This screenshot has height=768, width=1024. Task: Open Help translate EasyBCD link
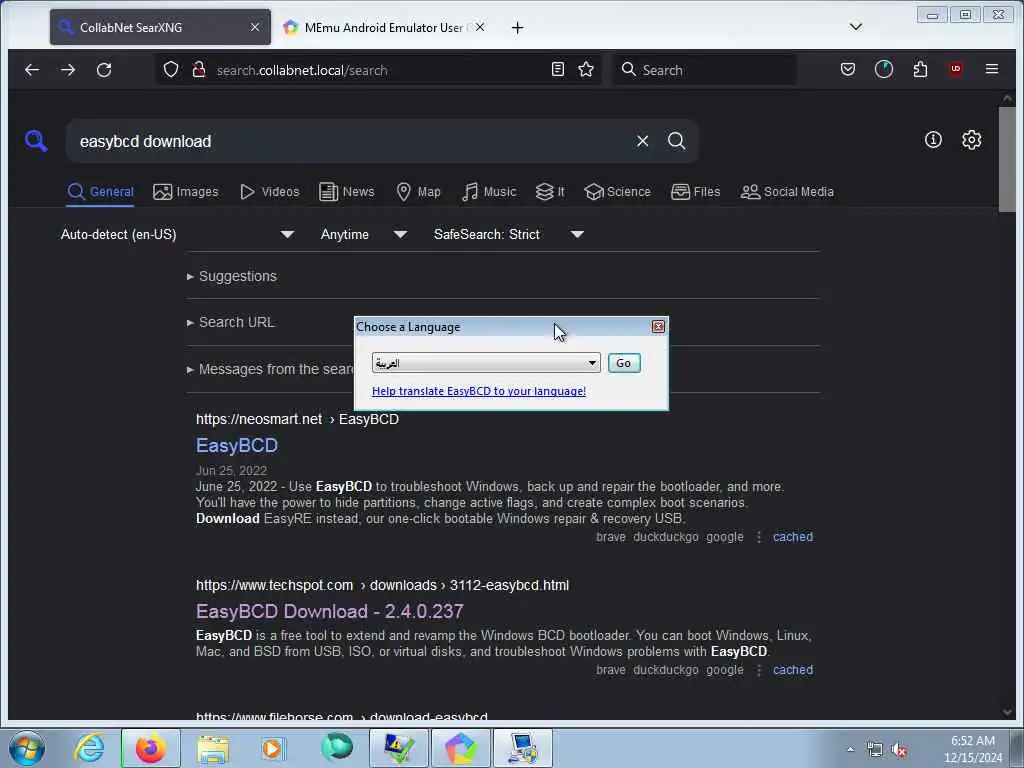click(x=479, y=391)
